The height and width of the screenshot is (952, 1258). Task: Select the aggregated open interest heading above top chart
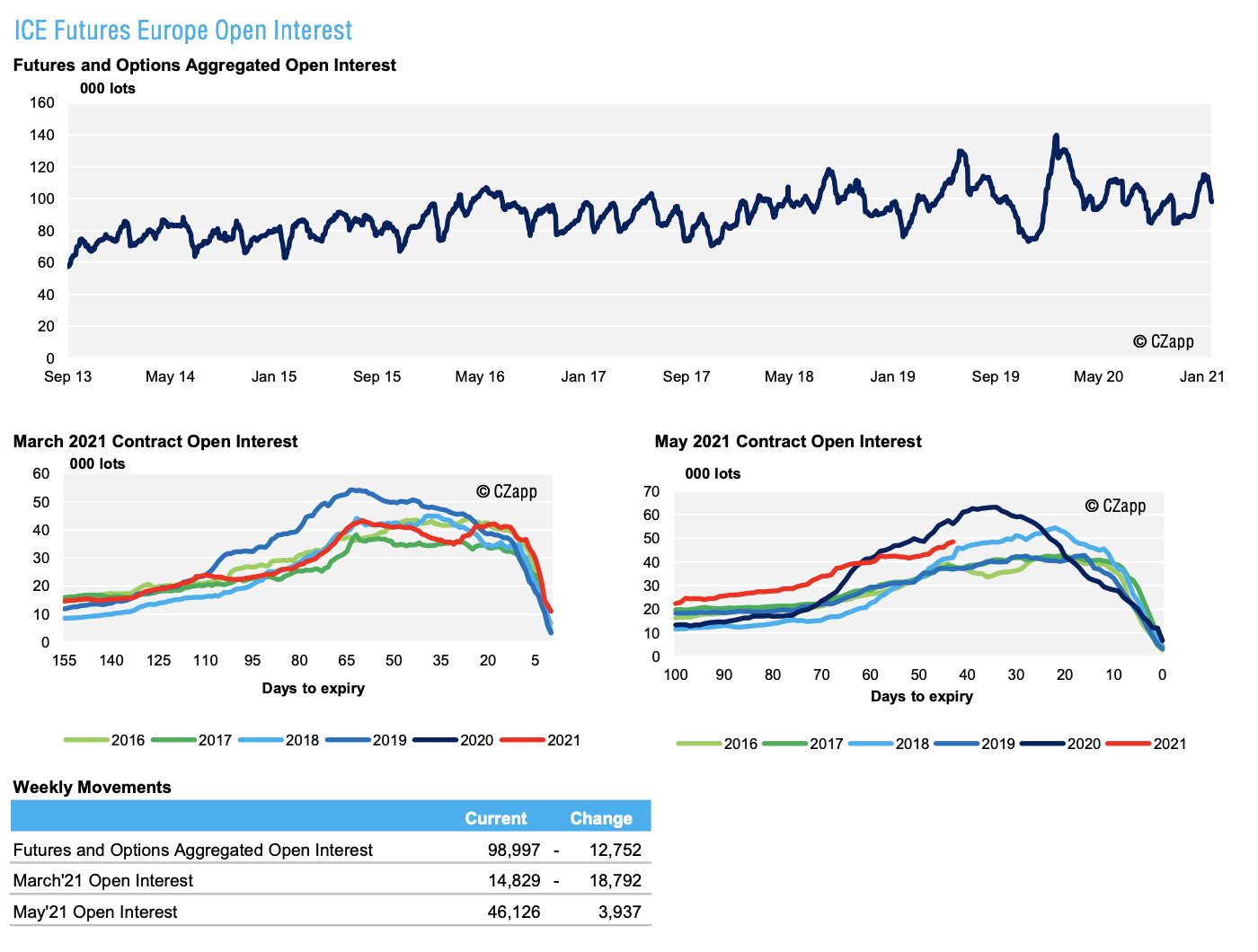pyautogui.click(x=205, y=66)
